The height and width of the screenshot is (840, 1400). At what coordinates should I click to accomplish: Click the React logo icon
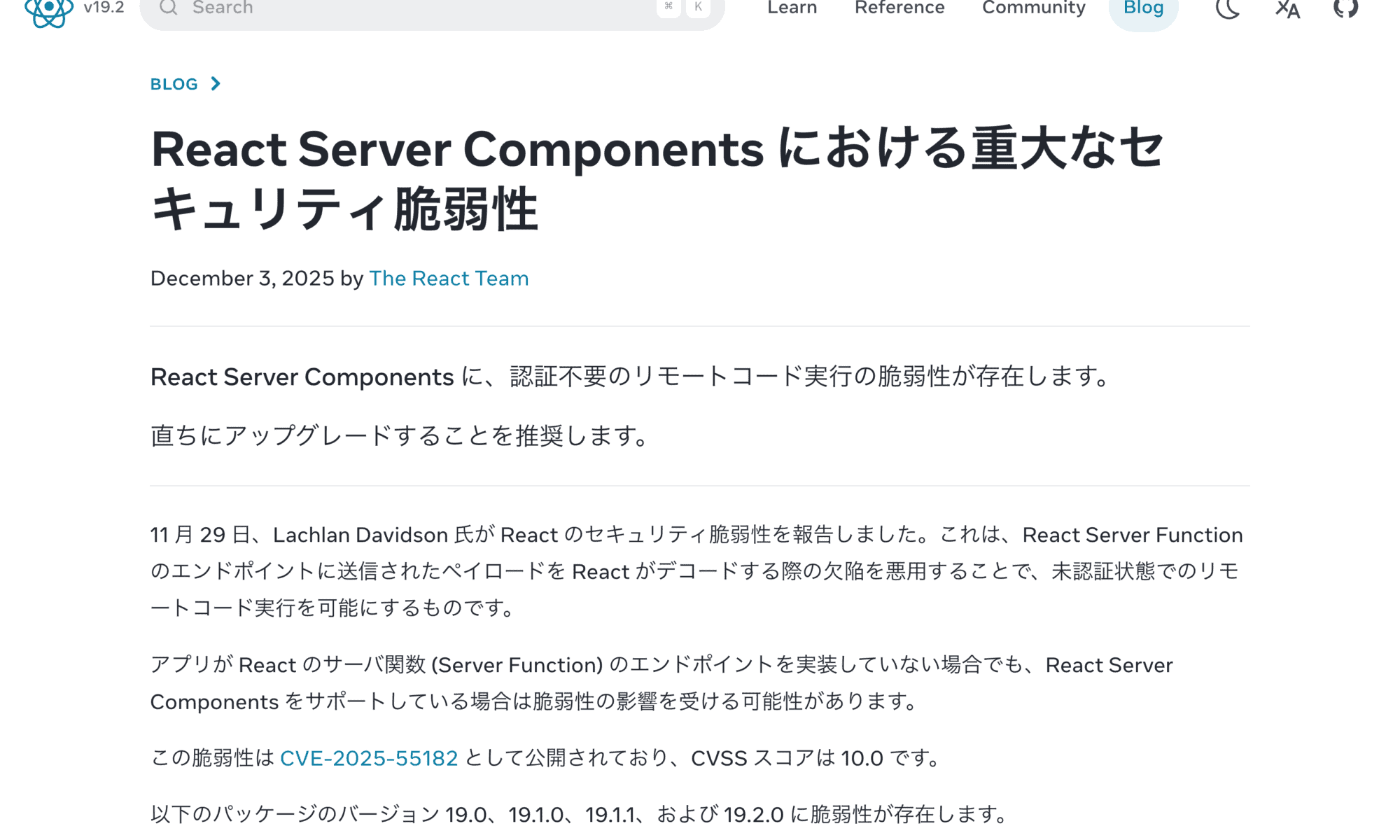pyautogui.click(x=48, y=8)
